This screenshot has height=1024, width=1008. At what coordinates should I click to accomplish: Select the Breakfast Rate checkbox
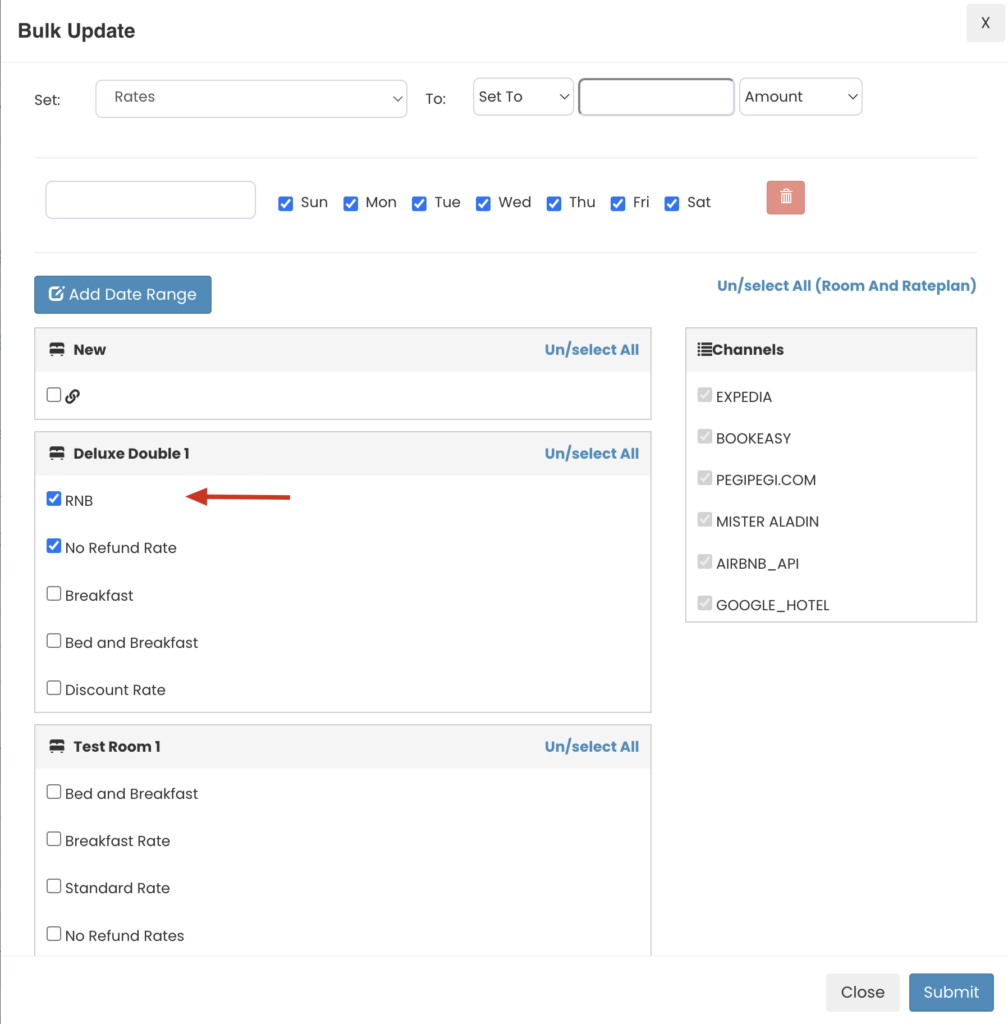coord(54,839)
